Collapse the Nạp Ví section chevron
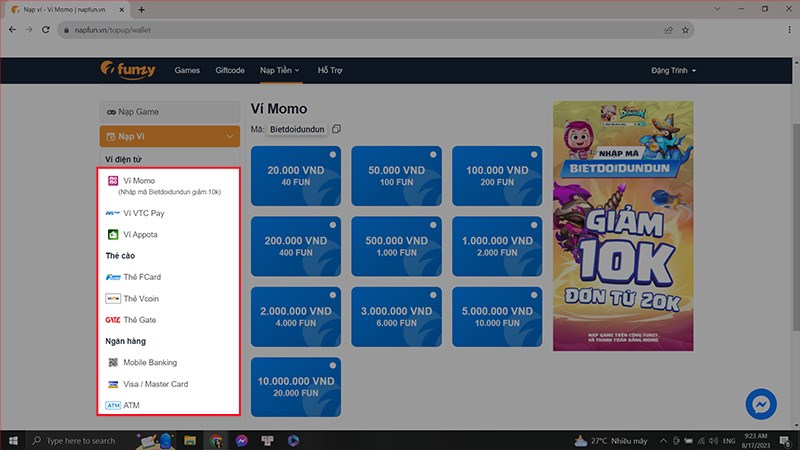The image size is (800, 450). [230, 137]
